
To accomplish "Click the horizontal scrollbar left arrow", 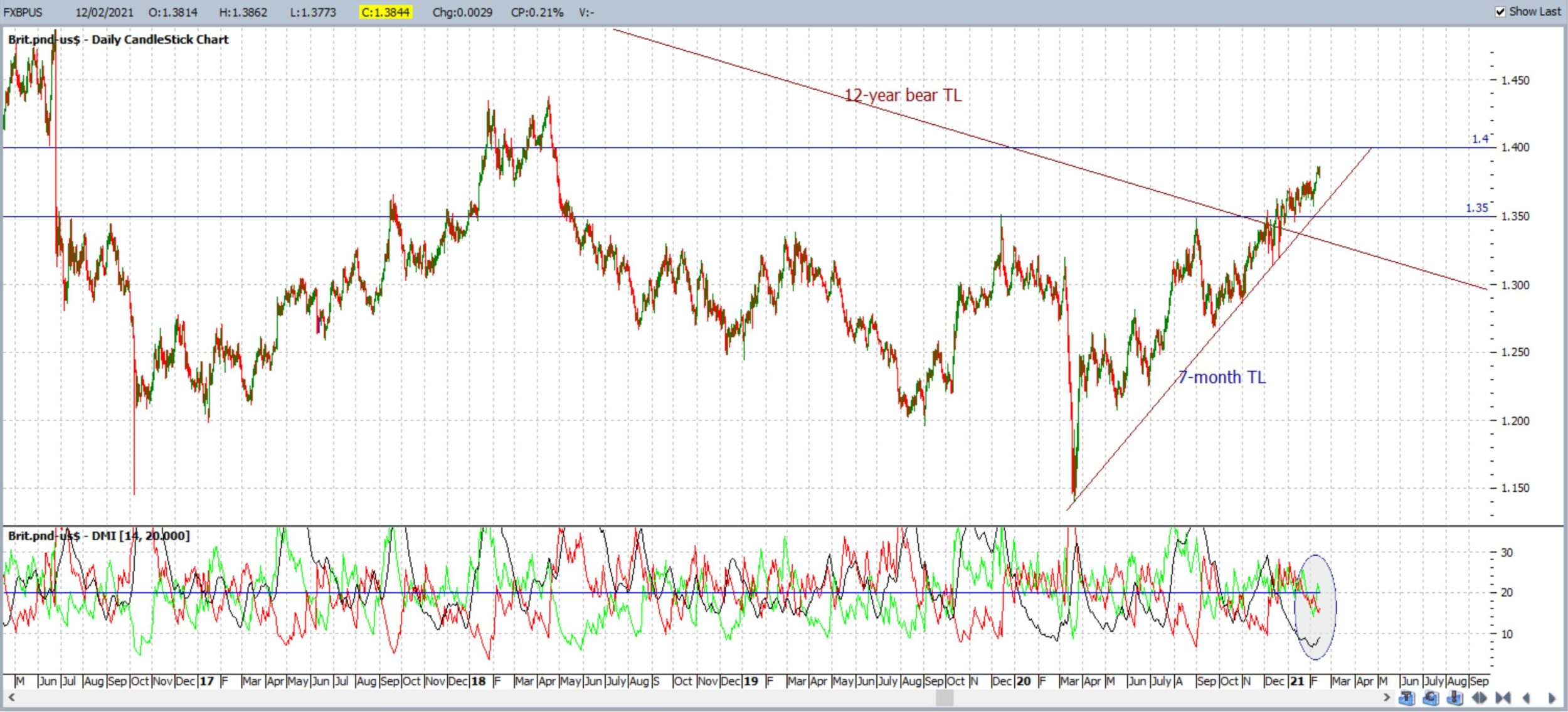I will point(11,697).
